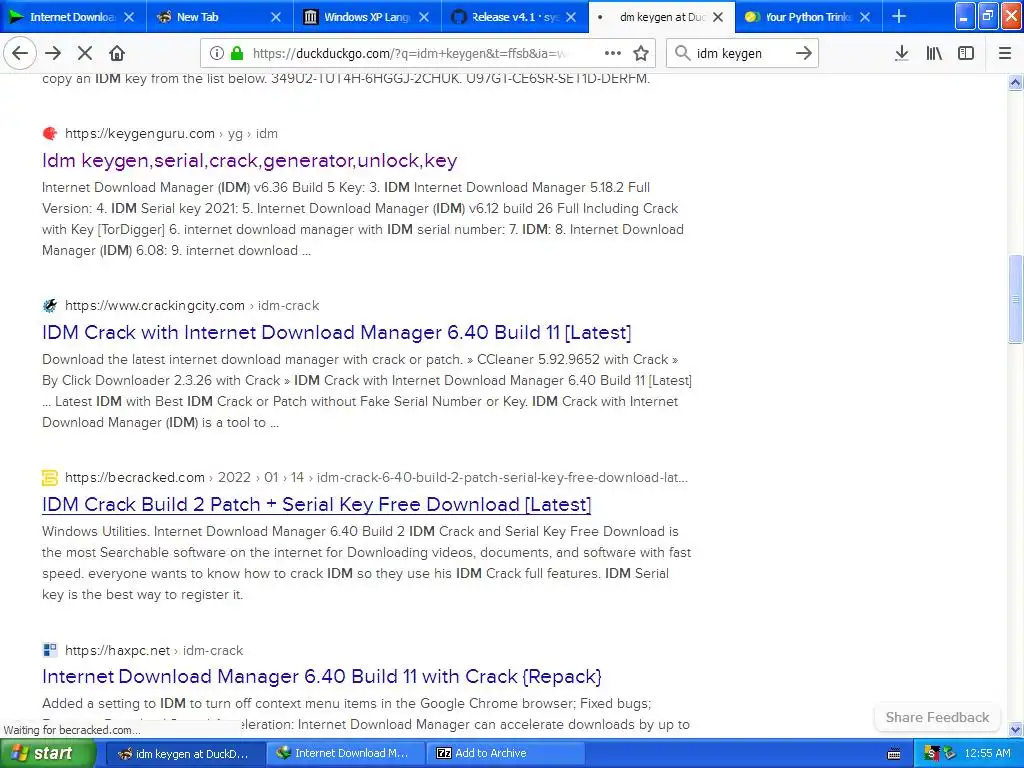The width and height of the screenshot is (1024, 768).
Task: Click the vertical scrollbar thumb
Action: pos(1015,299)
